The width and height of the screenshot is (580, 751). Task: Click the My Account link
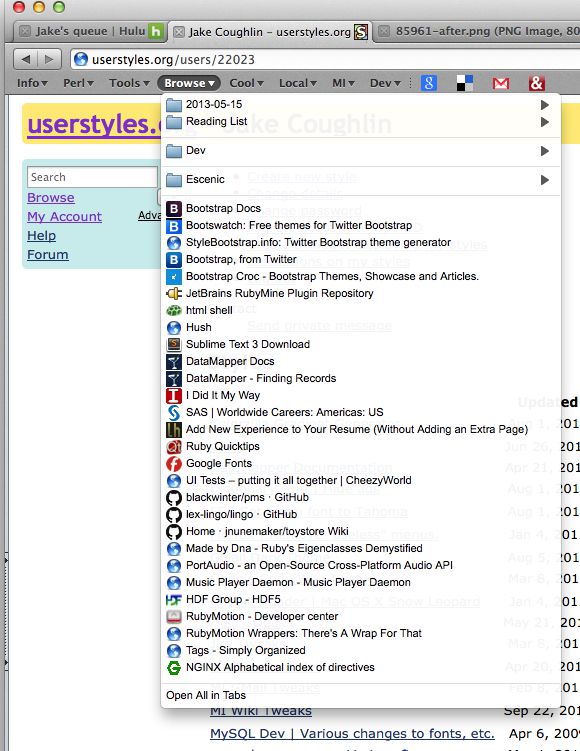pos(65,217)
